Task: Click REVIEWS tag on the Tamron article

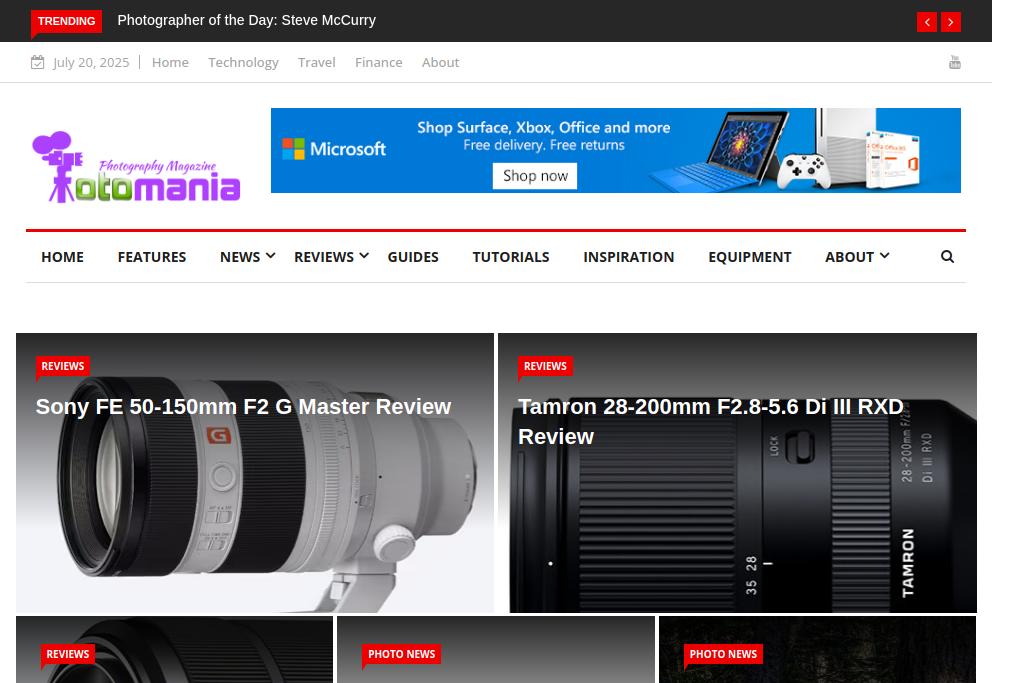Action: tap(545, 366)
